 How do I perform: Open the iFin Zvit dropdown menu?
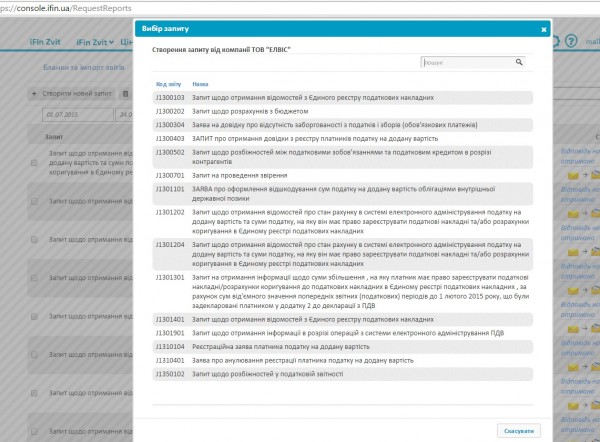click(95, 42)
